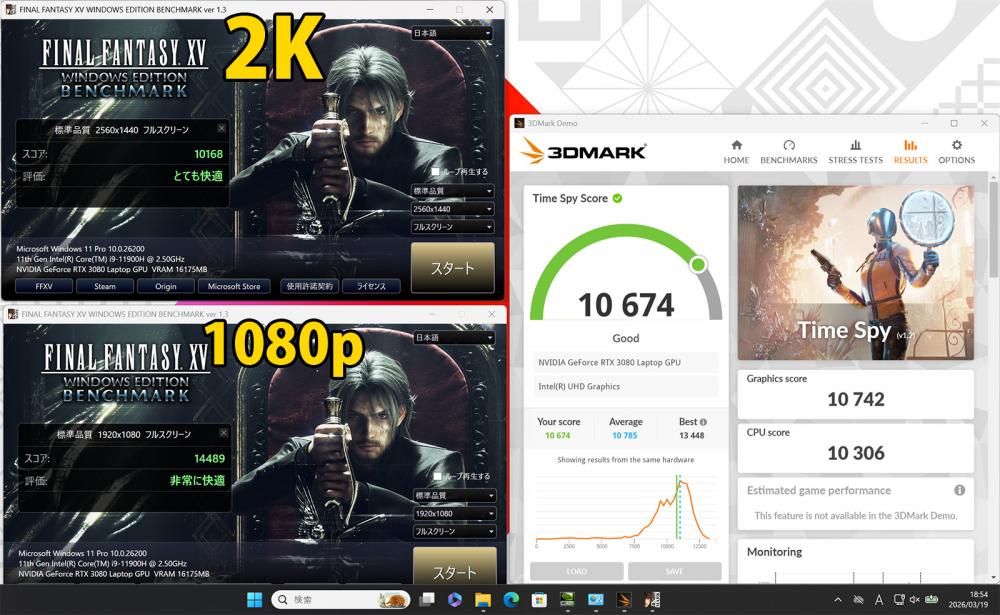Open Task View from the taskbar
This screenshot has height=615, width=1000.
point(426,600)
